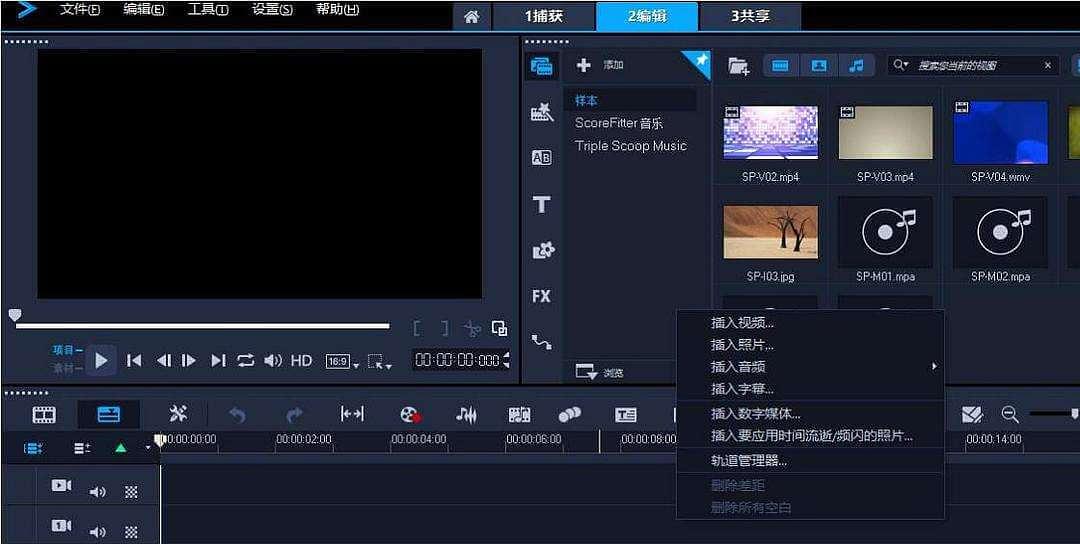Image resolution: width=1080 pixels, height=544 pixels.
Task: Open the Transitions library panel
Action: pyautogui.click(x=541, y=158)
